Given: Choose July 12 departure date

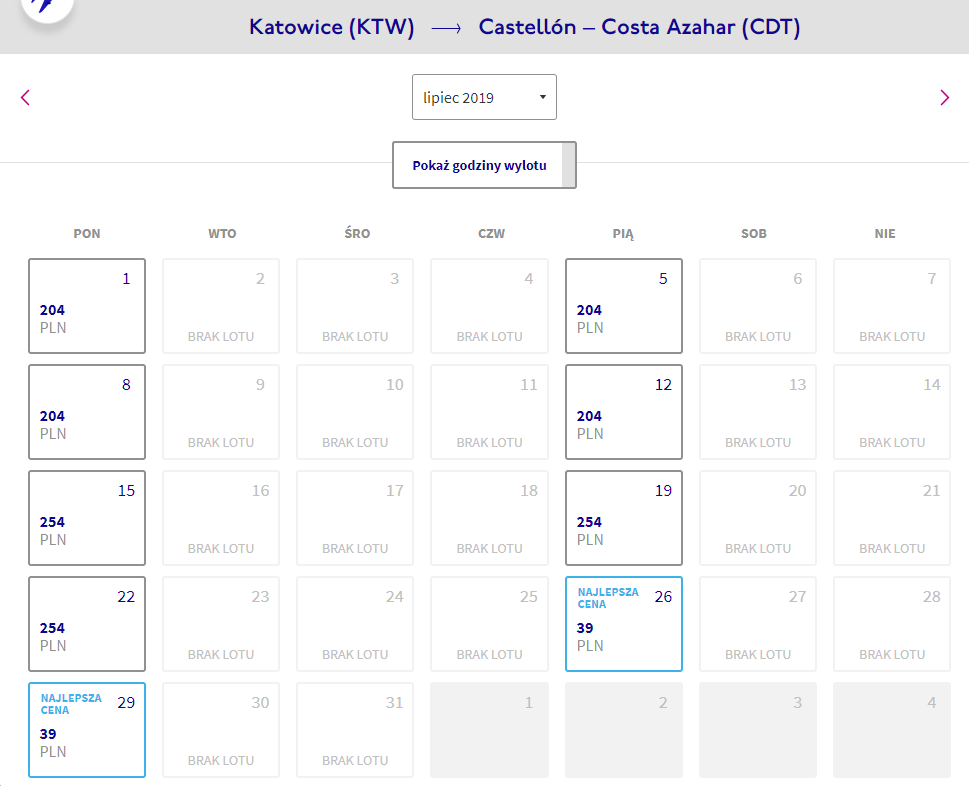Looking at the screenshot, I should tap(624, 412).
